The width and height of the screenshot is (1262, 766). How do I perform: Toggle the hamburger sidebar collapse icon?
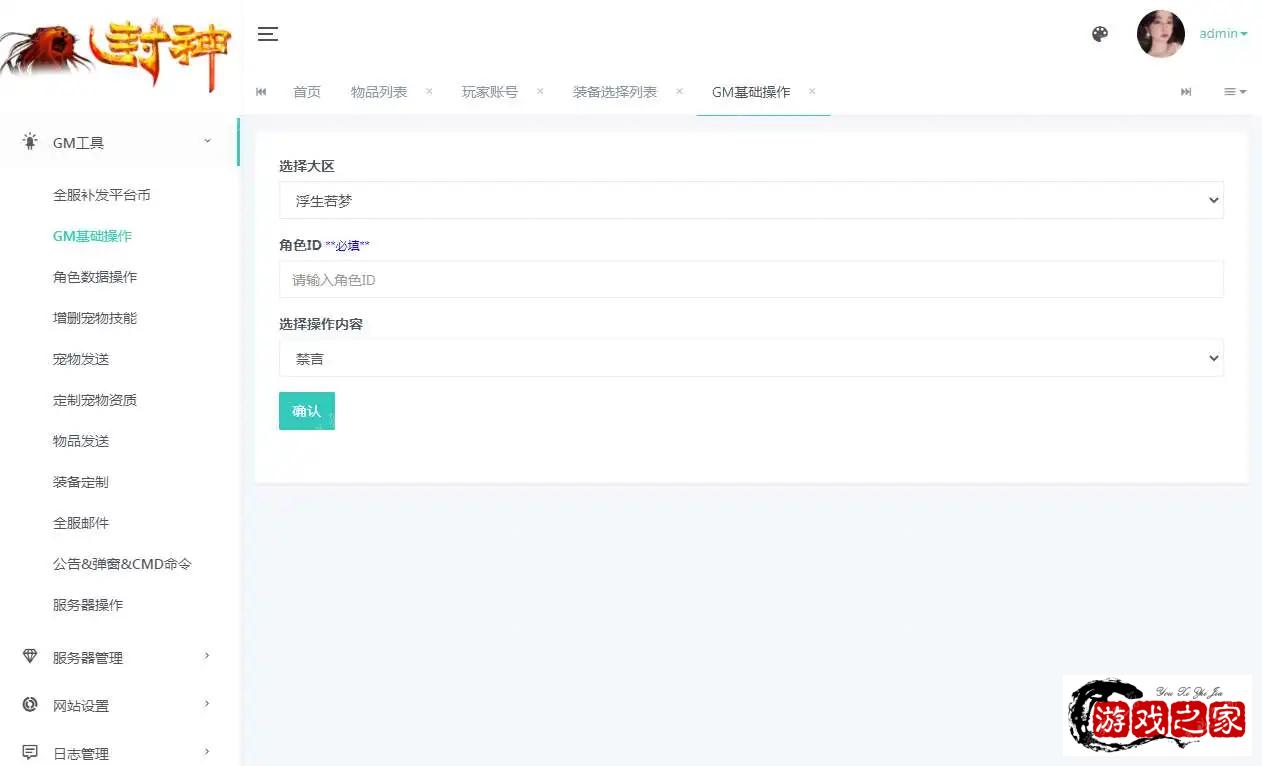pyautogui.click(x=267, y=34)
